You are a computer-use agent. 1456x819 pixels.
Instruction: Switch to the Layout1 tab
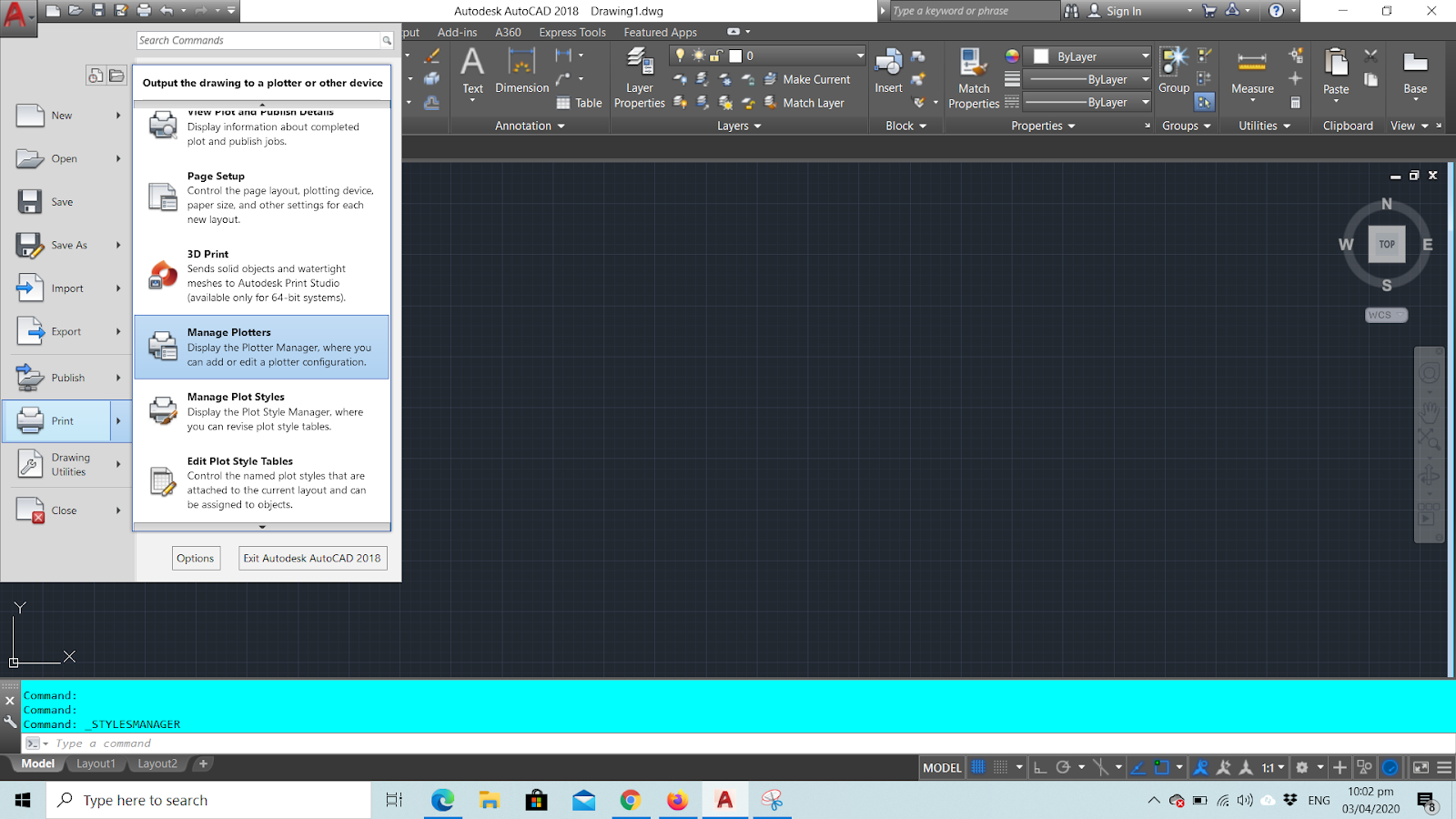(96, 763)
